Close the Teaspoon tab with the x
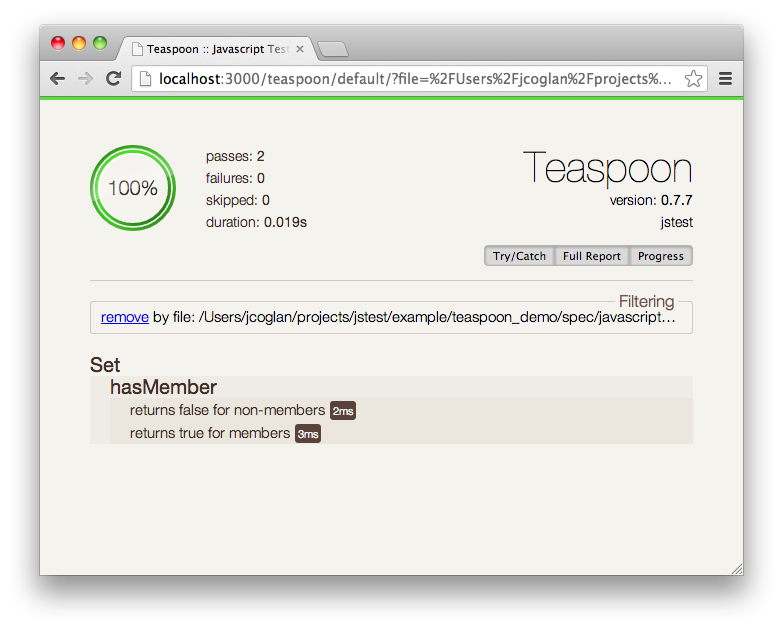The height and width of the screenshot is (630, 783). point(300,49)
